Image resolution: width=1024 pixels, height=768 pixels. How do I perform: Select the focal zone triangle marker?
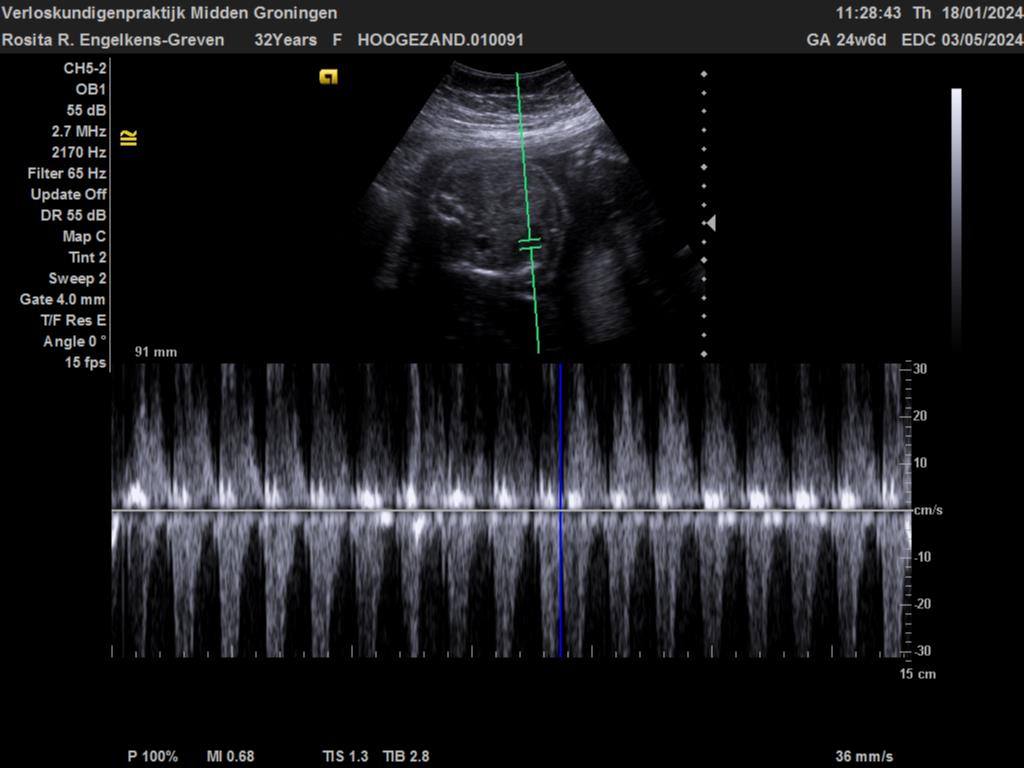(710, 223)
